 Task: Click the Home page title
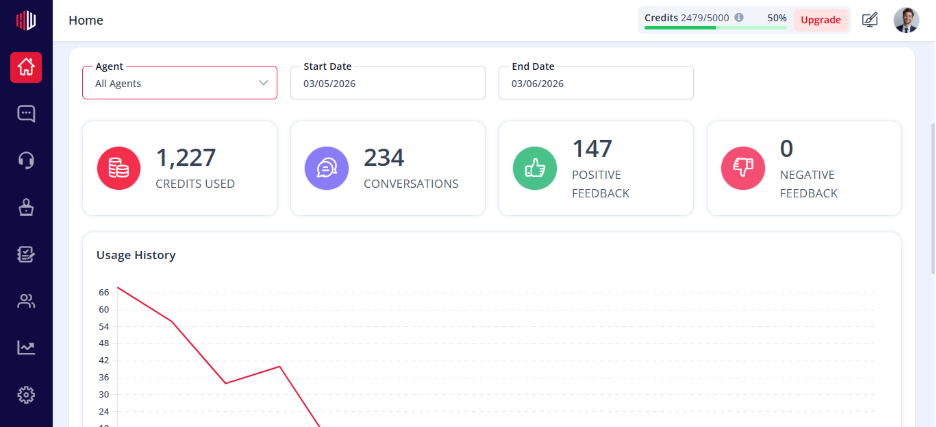[86, 20]
